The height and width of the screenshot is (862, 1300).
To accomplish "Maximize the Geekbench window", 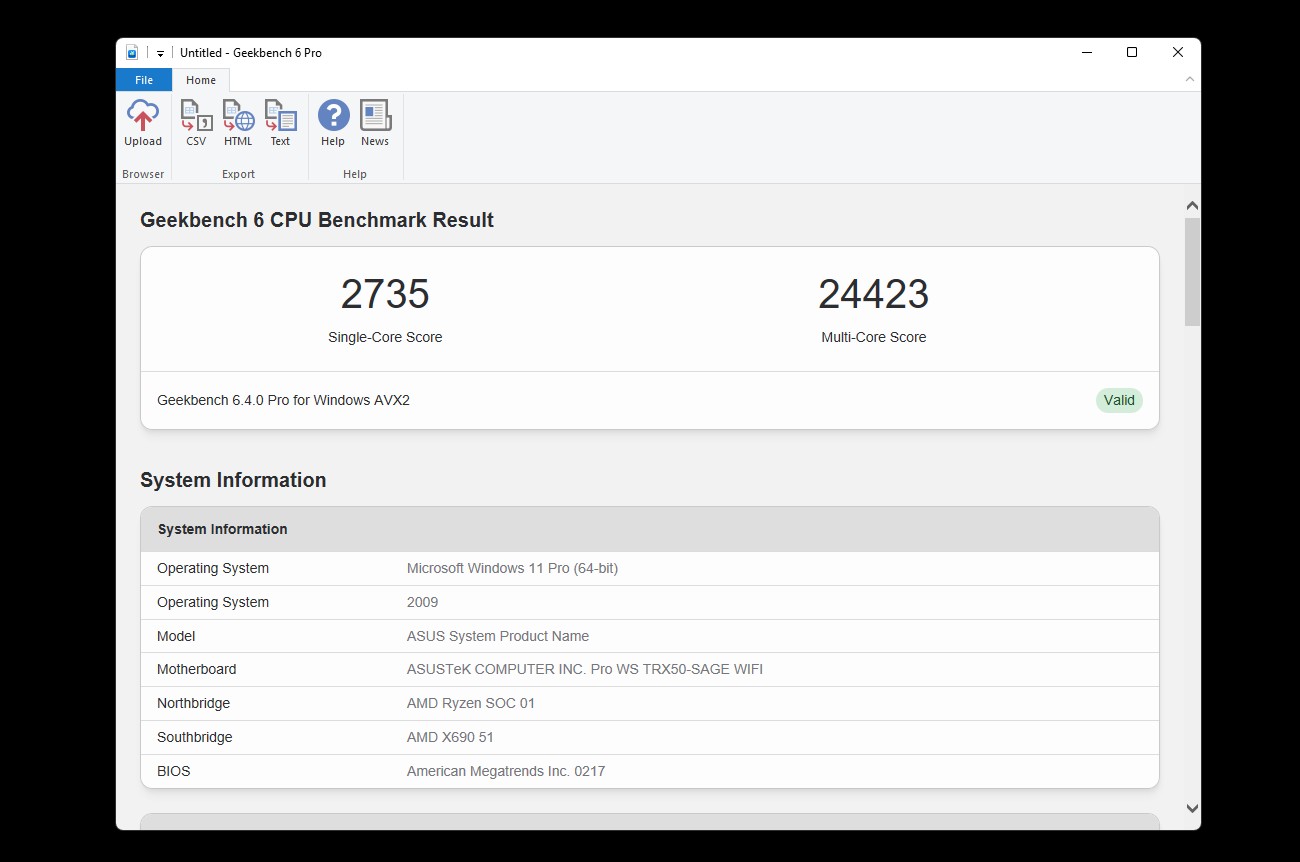I will tap(1132, 53).
